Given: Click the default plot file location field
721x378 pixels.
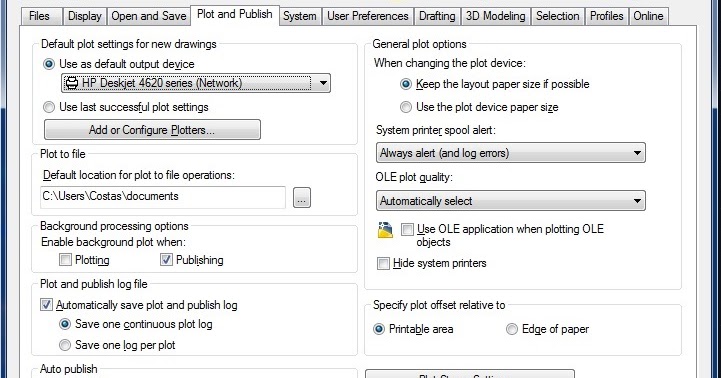Looking at the screenshot, I should click(163, 197).
